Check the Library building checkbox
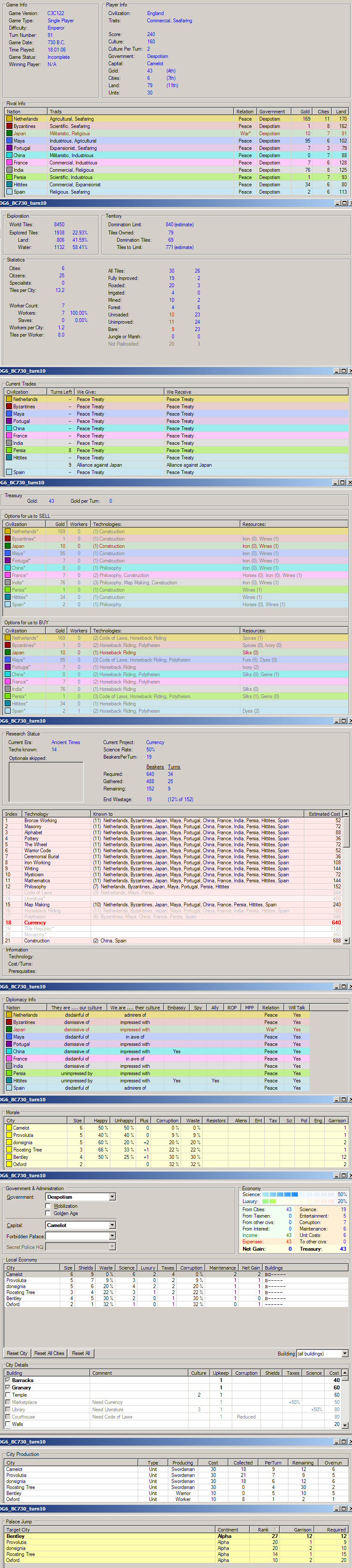Screen dimensions: 352x1568 [8, 1410]
